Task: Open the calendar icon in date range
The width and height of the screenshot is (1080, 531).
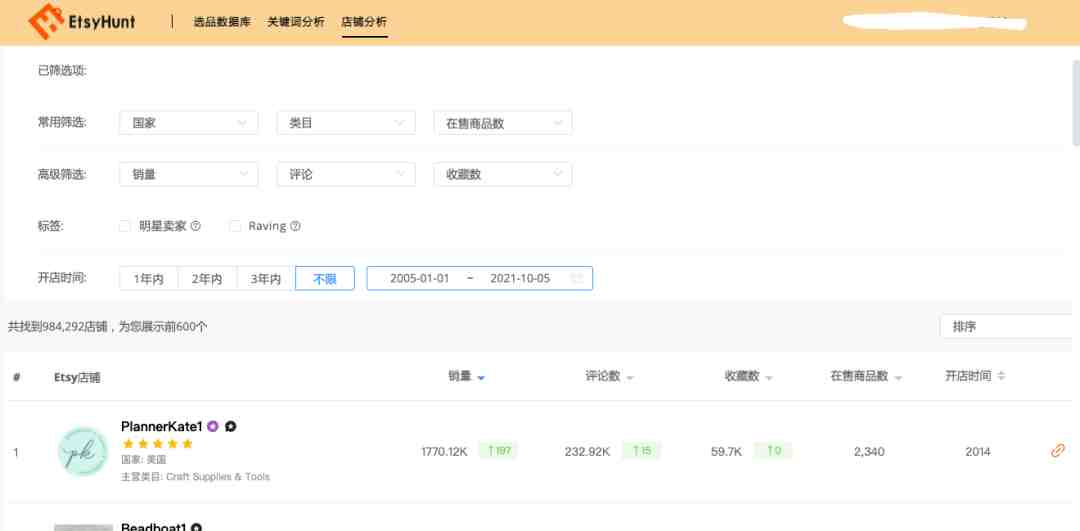Action: (x=577, y=278)
